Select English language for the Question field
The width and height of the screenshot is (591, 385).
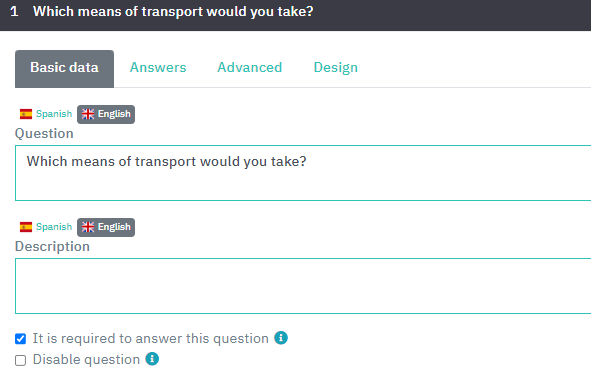[106, 114]
